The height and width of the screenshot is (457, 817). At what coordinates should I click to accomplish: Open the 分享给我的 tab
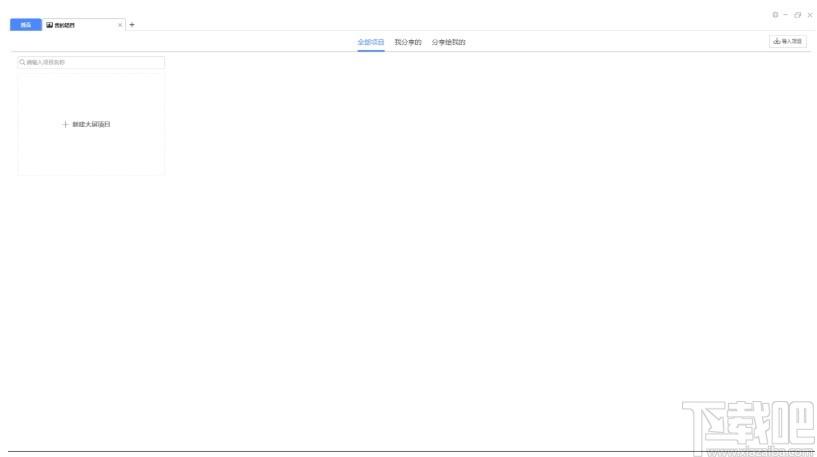pyautogui.click(x=448, y=42)
